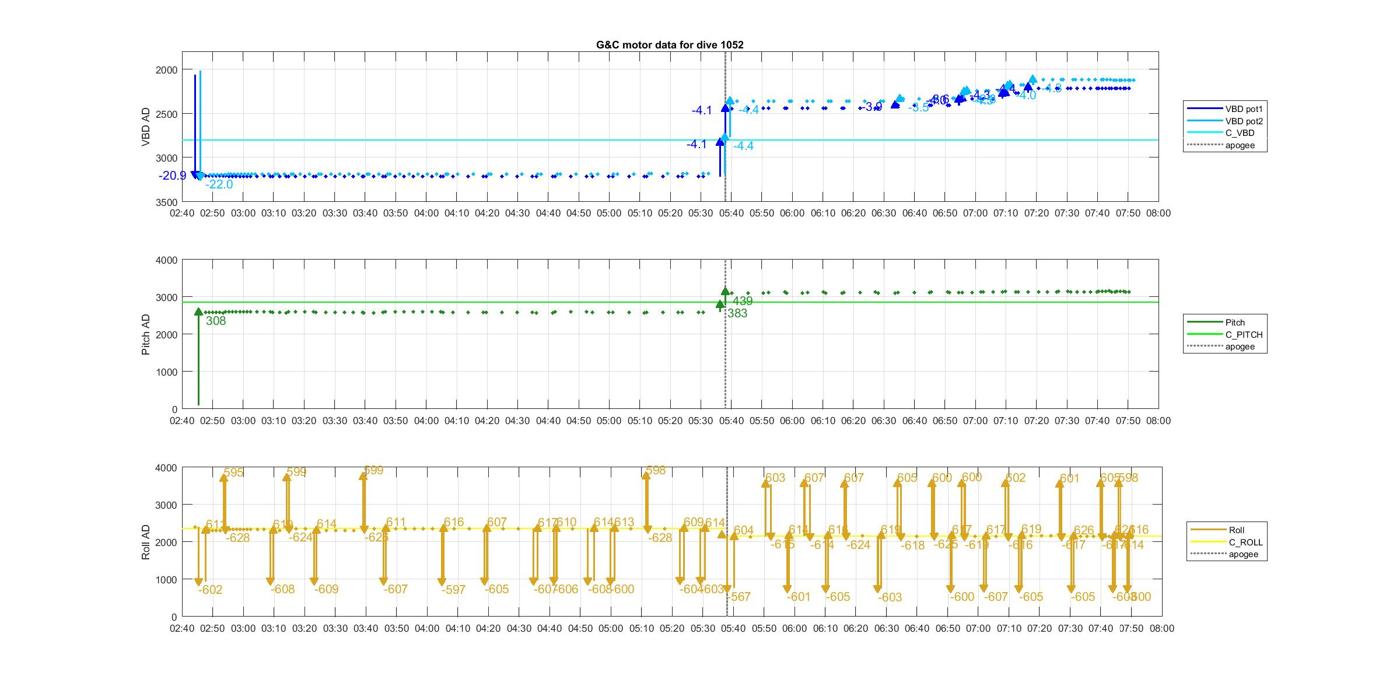Click the '439' pitch data label

742,301
